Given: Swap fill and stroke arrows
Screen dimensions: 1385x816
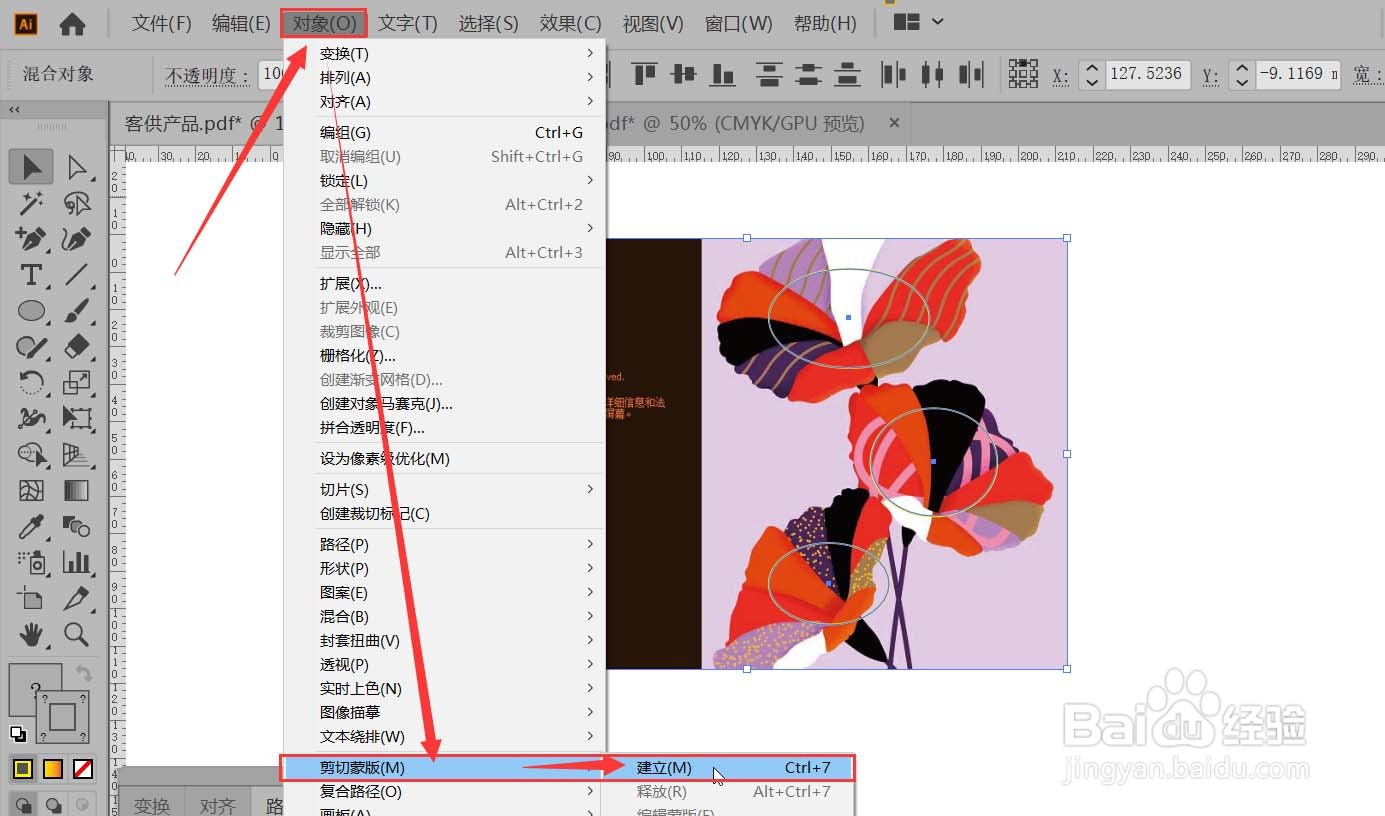Looking at the screenshot, I should [85, 673].
